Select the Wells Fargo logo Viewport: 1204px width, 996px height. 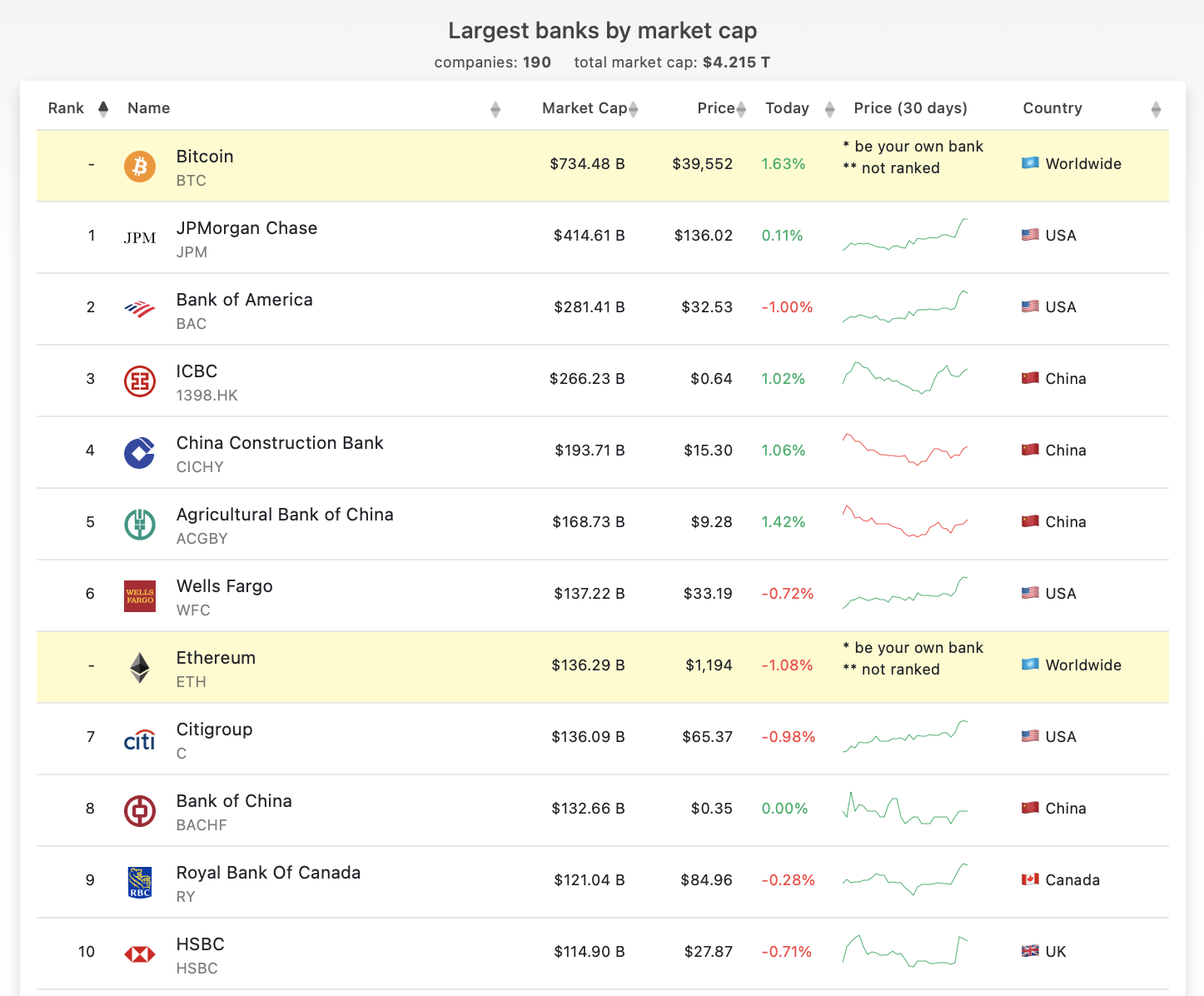(x=139, y=595)
